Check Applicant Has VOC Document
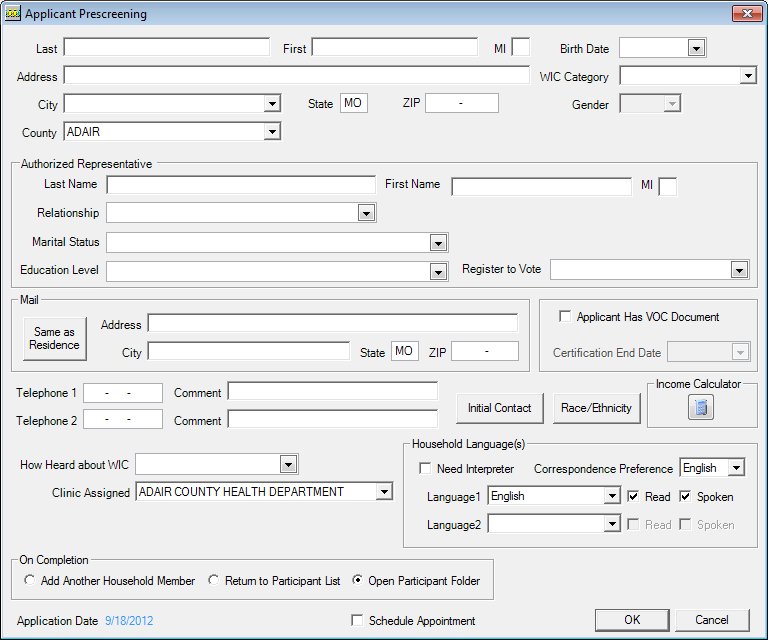 [565, 316]
